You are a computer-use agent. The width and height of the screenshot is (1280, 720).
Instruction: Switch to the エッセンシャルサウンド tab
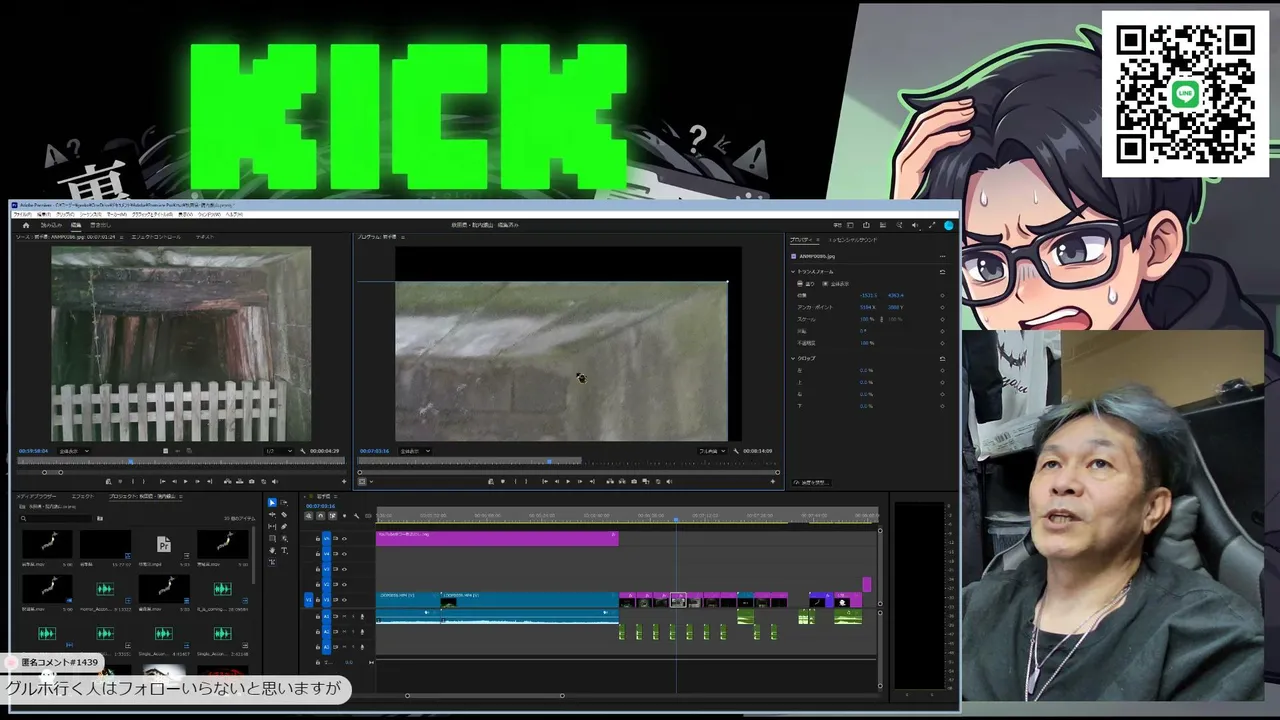[x=853, y=240]
